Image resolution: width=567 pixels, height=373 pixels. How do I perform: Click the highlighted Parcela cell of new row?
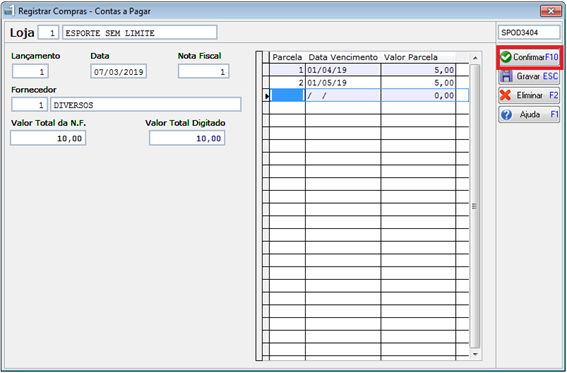coord(287,95)
